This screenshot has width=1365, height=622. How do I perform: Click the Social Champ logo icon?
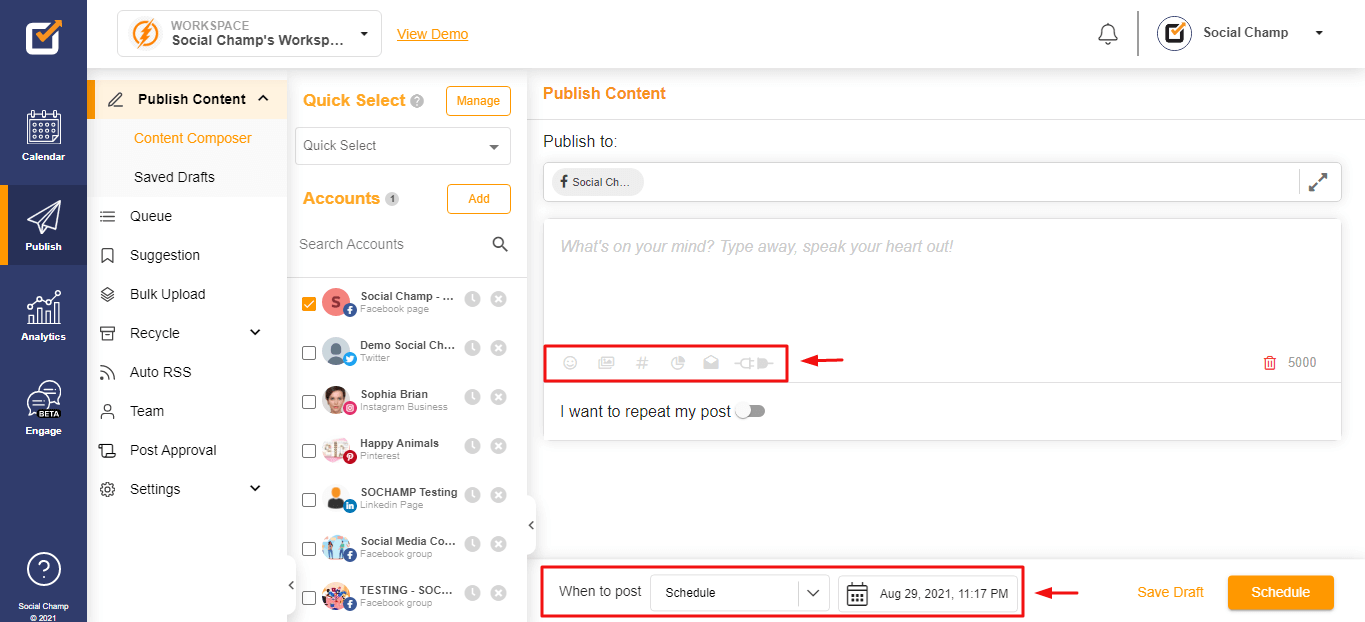(x=43, y=36)
